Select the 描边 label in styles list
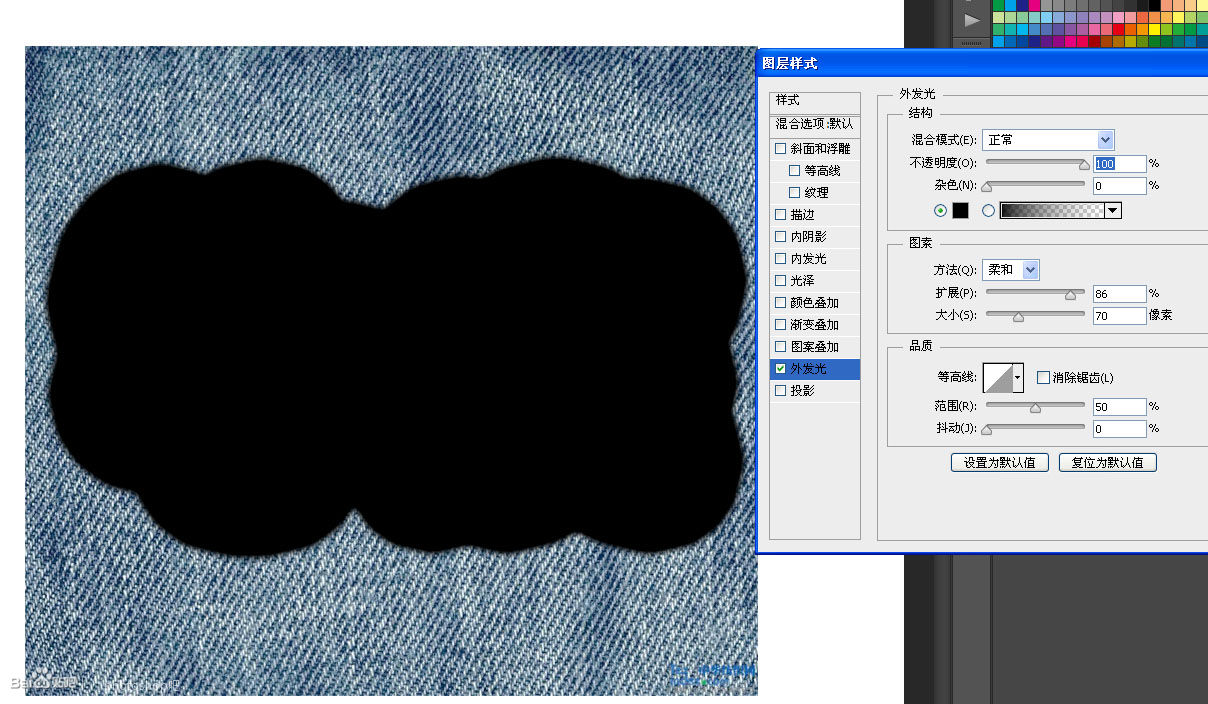The width and height of the screenshot is (1208, 704). click(802, 215)
